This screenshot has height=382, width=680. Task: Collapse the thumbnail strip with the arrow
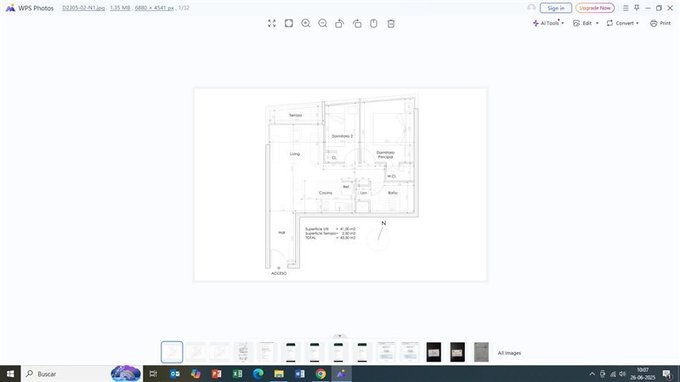pyautogui.click(x=340, y=336)
